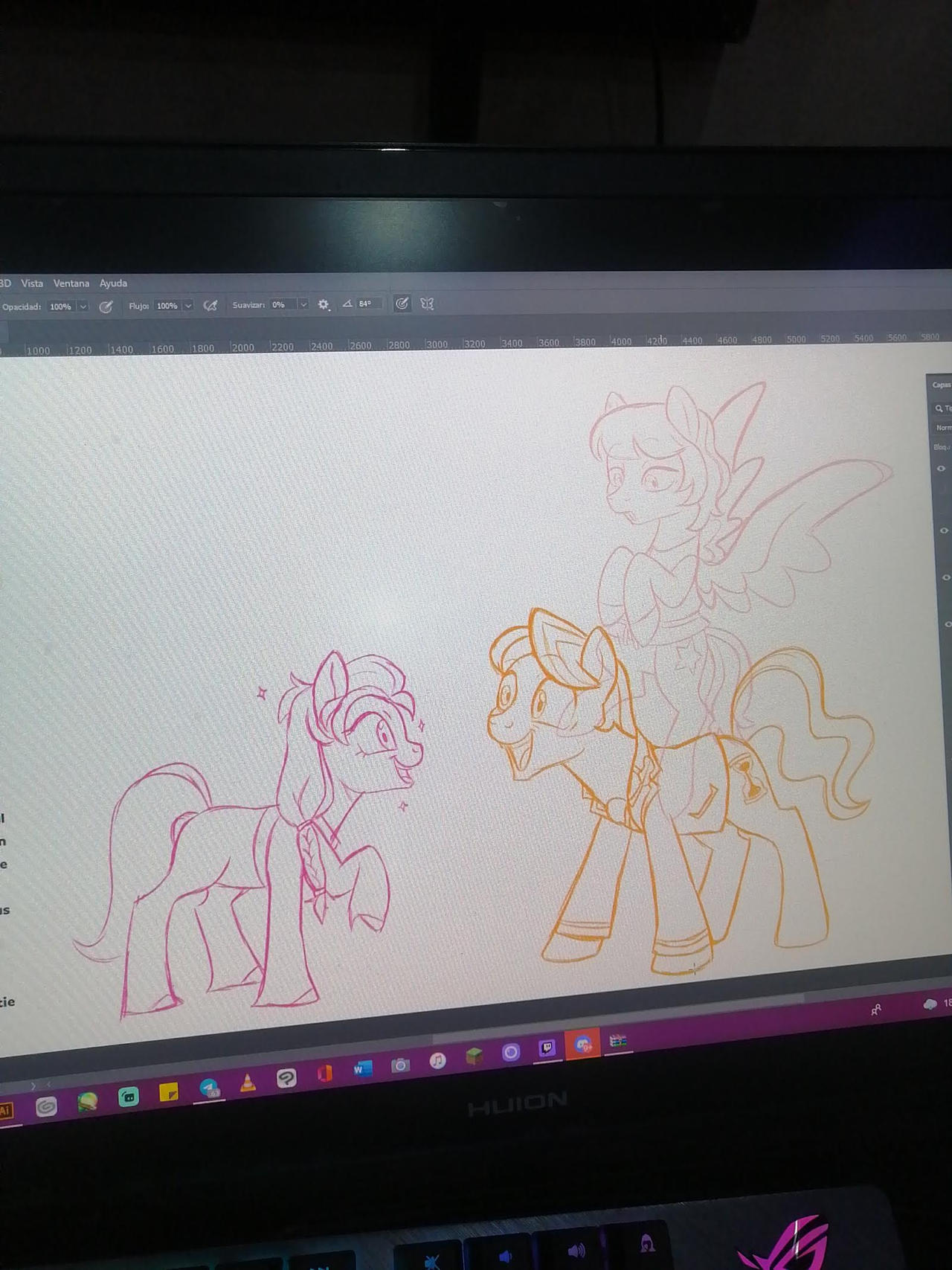Open WinRAR from the taskbar
The width and height of the screenshot is (952, 1270).
617,1041
